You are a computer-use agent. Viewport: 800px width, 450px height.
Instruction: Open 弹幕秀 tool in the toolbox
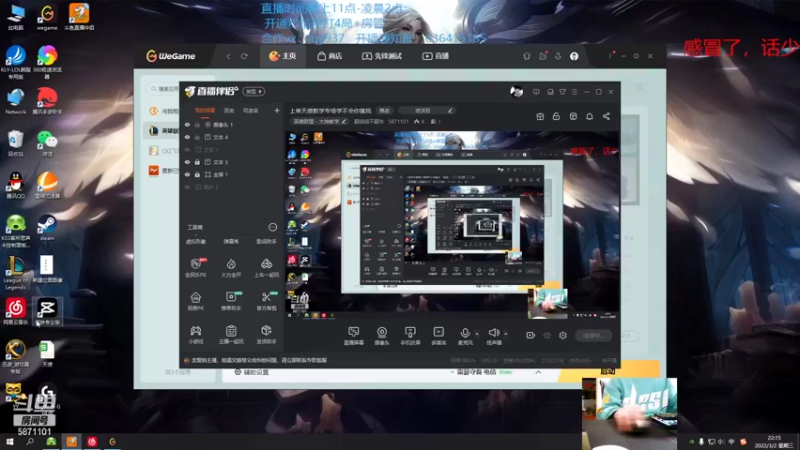coord(231,241)
